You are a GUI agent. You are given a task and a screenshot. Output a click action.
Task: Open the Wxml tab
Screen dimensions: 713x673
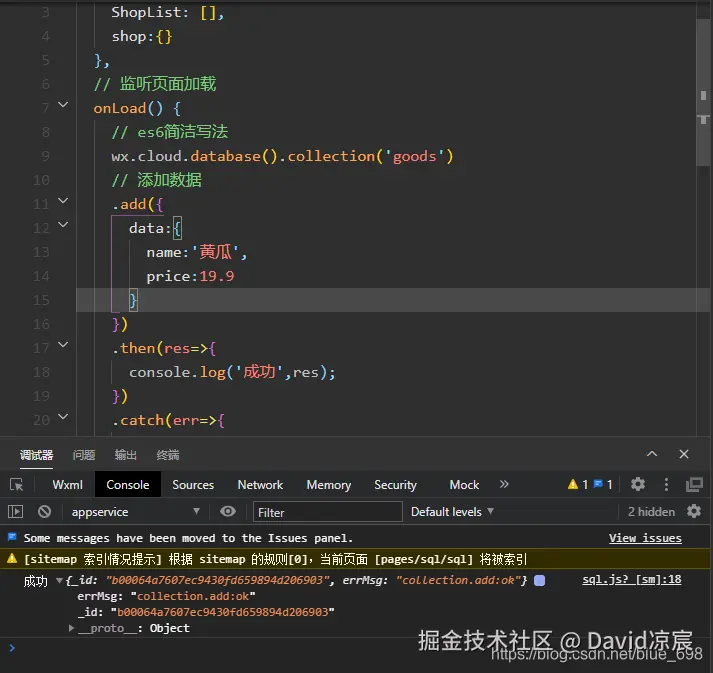click(67, 485)
